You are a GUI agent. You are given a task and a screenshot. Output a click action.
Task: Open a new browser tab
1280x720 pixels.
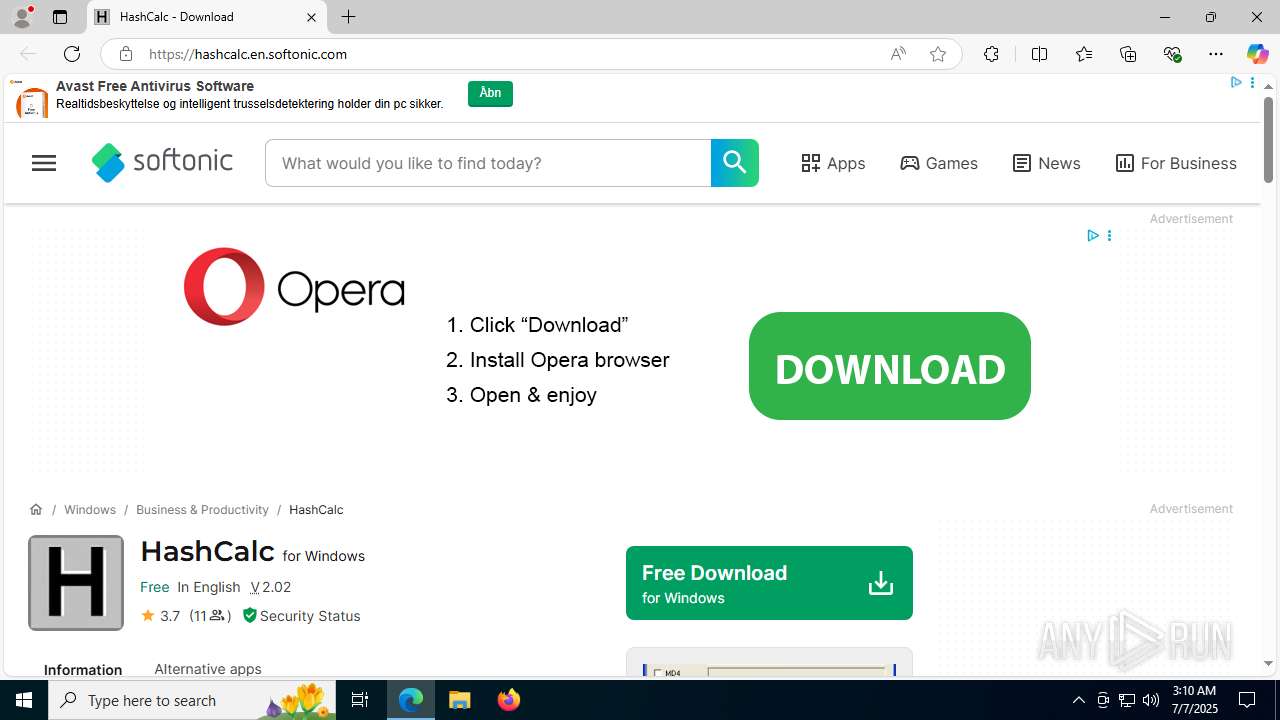[x=348, y=17]
